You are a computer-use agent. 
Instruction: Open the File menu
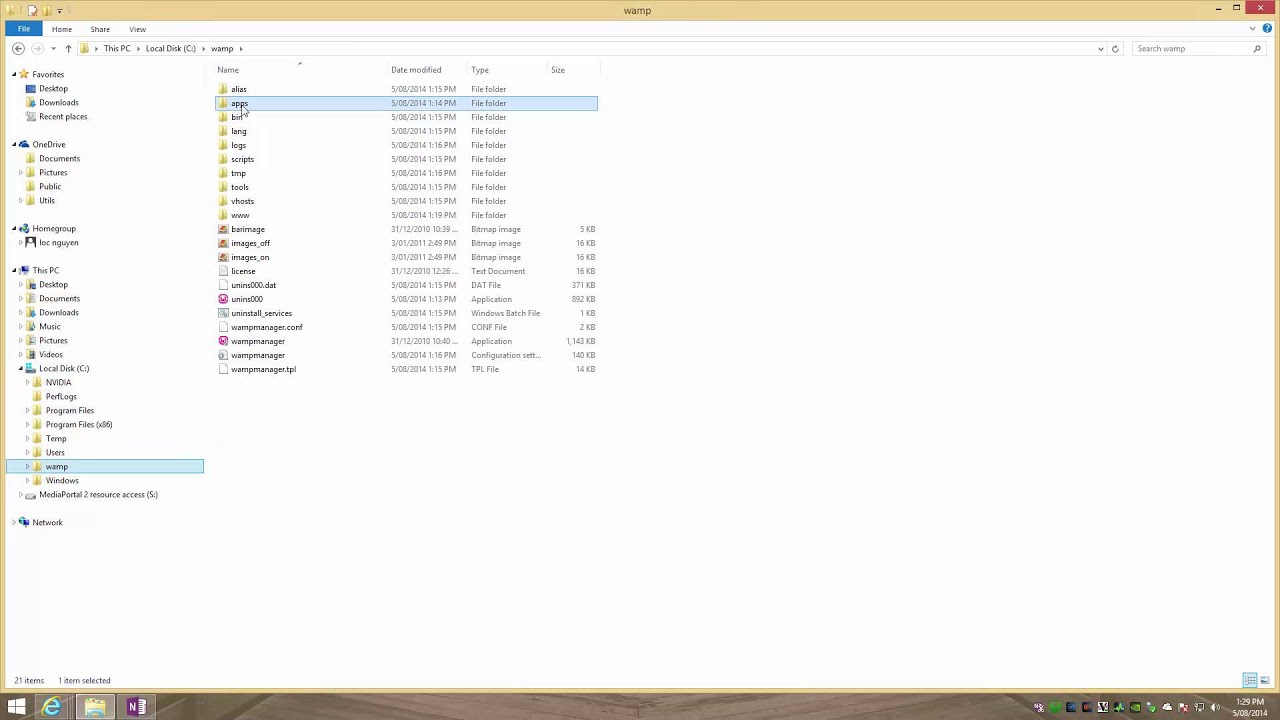(23, 29)
